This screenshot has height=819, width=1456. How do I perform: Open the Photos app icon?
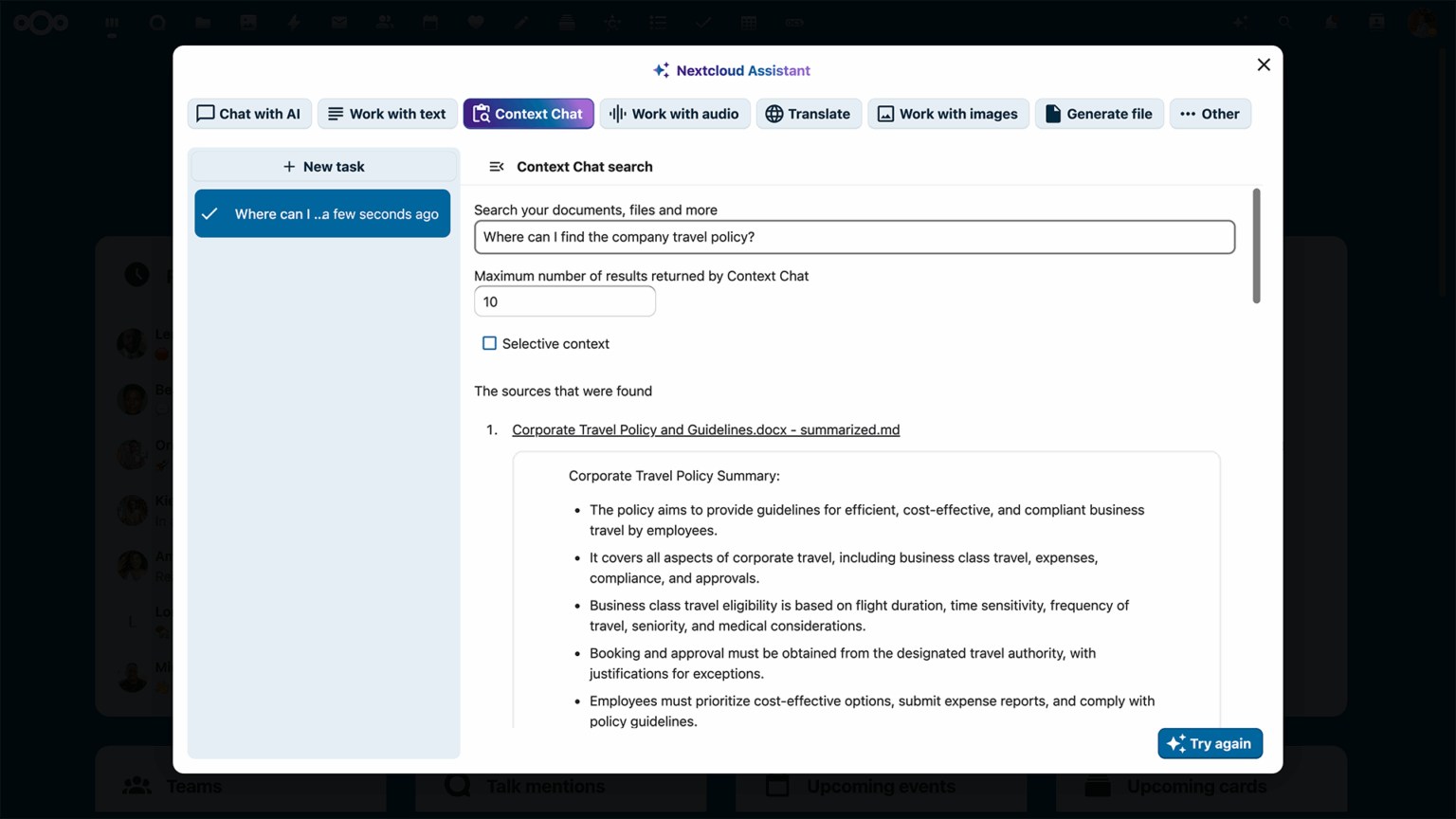[x=248, y=22]
